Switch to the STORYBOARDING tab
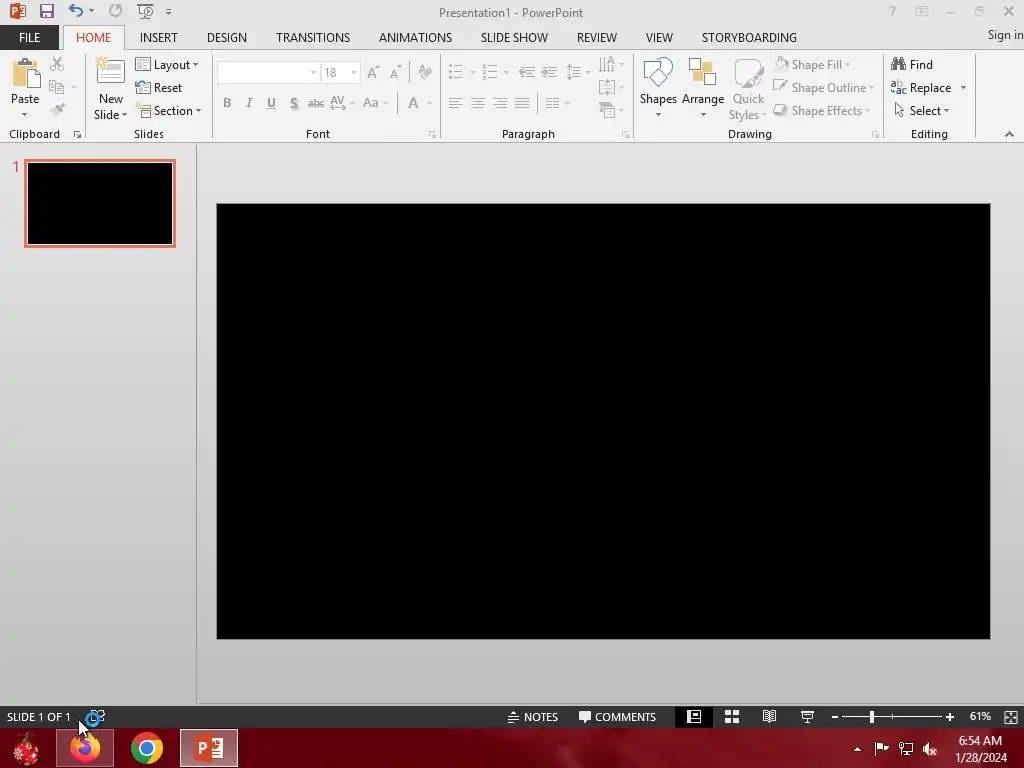The height and width of the screenshot is (768, 1024). tap(749, 37)
